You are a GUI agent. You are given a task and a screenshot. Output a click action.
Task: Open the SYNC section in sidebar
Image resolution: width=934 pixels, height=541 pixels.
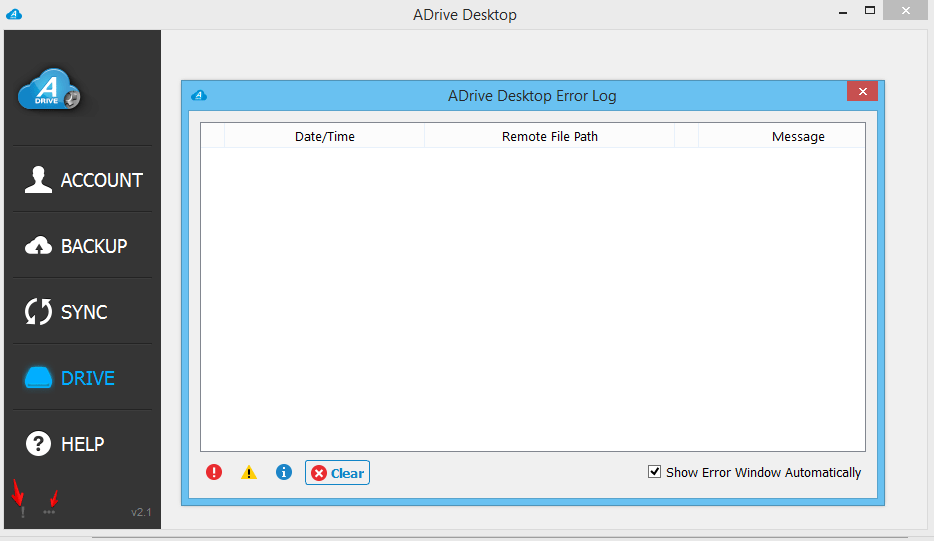click(66, 312)
